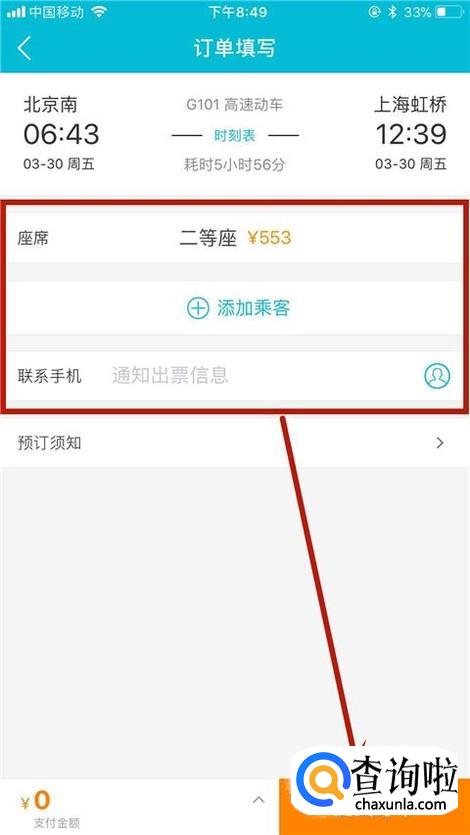Image resolution: width=470 pixels, height=835 pixels.
Task: Tap the cellular signal bars icon
Action: point(16,12)
